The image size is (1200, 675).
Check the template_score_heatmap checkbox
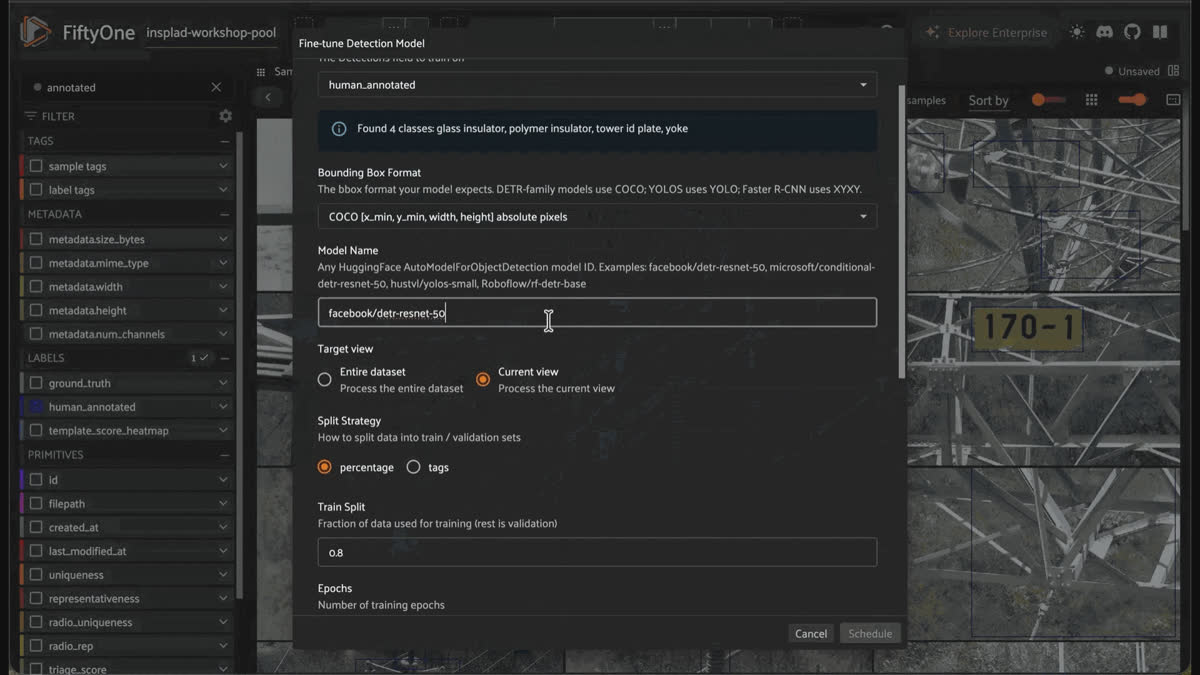click(x=36, y=431)
